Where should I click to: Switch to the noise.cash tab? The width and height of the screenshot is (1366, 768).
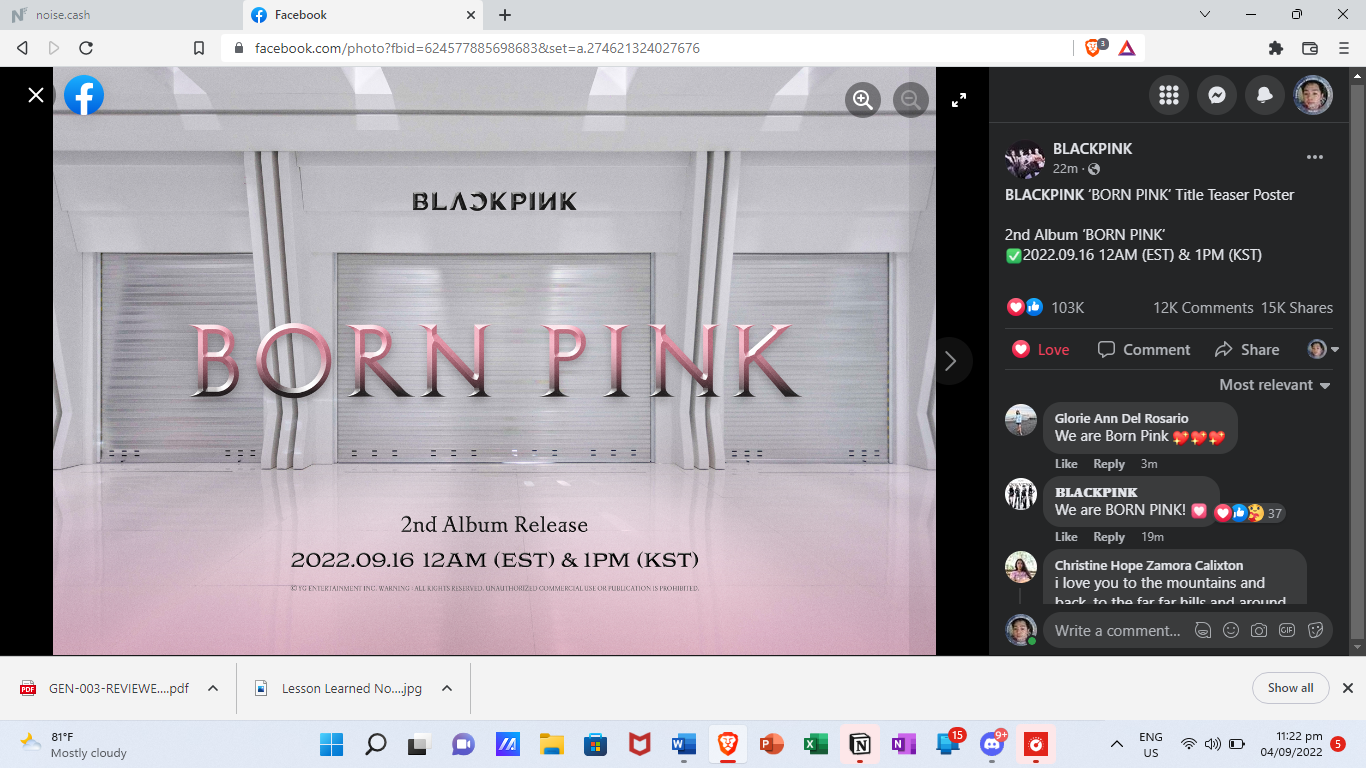point(120,15)
